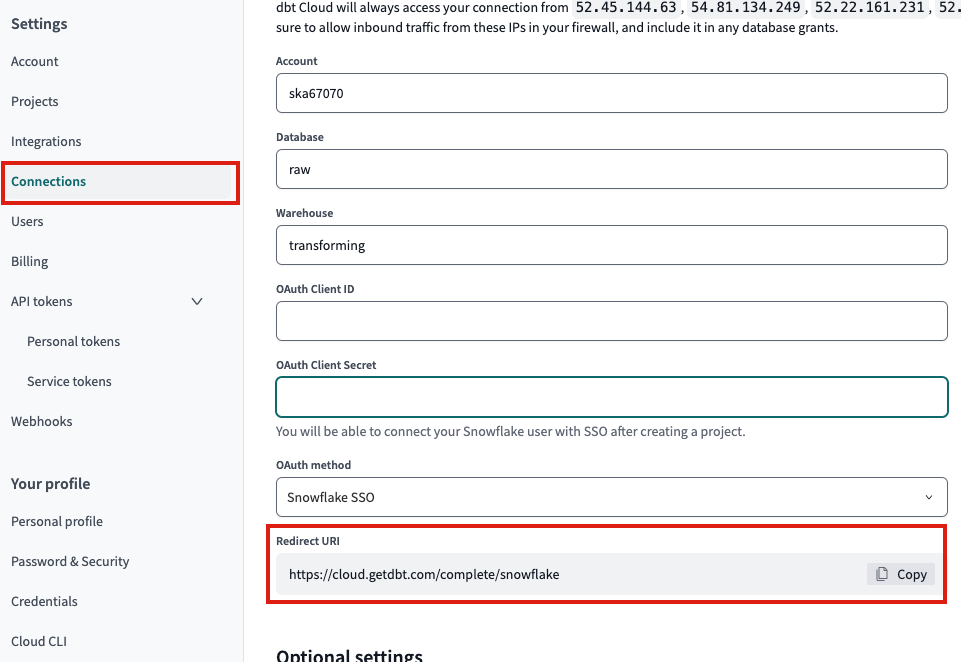Open the Projects section

(35, 102)
